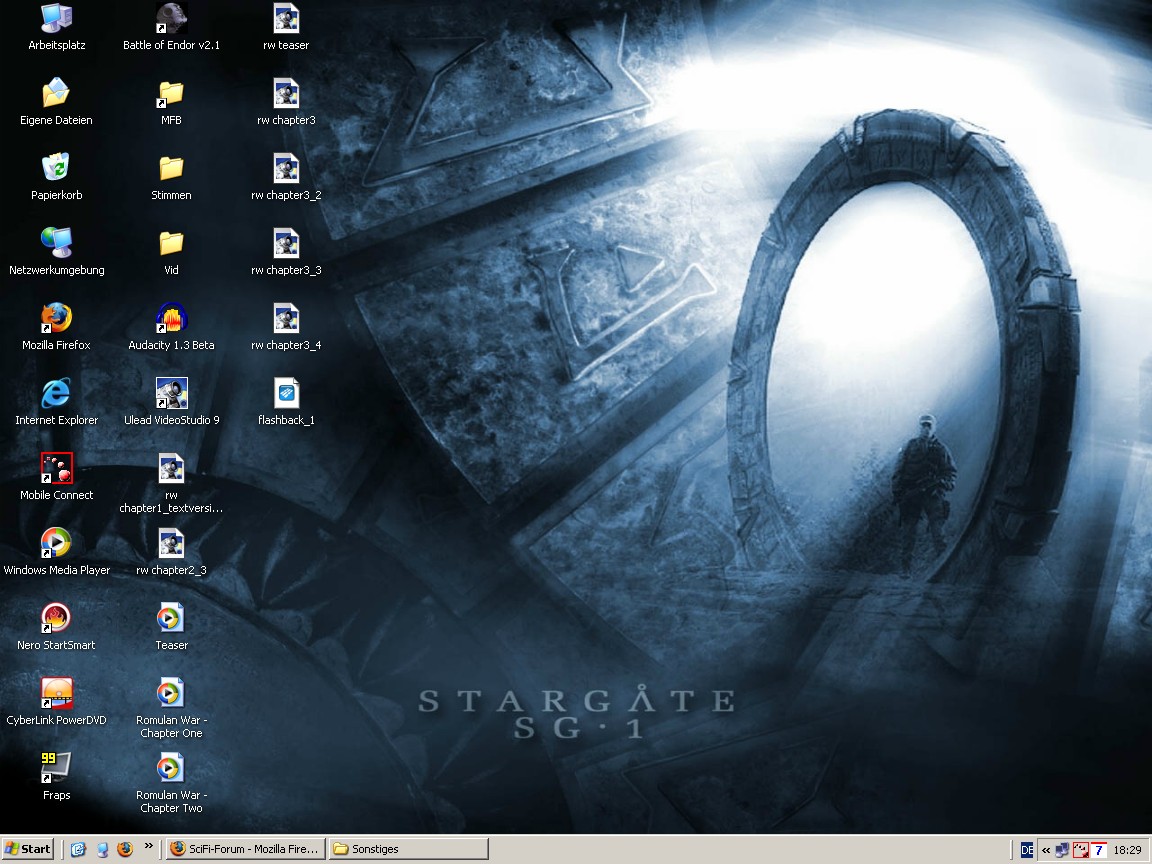
Task: Select the Mobile Connect icon
Action: [x=56, y=469]
